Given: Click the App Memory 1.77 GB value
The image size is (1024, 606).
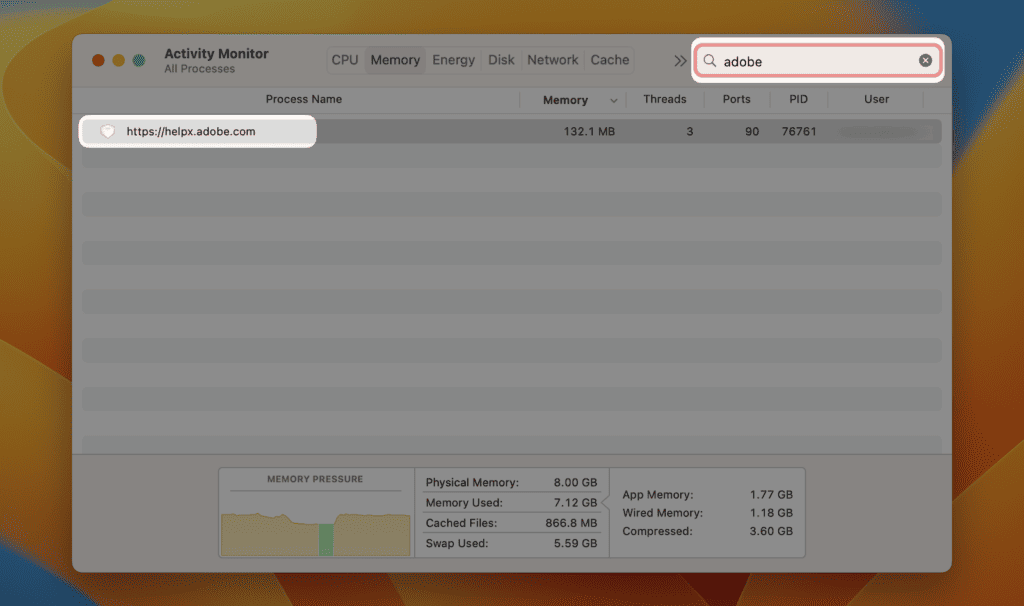Looking at the screenshot, I should (x=771, y=495).
